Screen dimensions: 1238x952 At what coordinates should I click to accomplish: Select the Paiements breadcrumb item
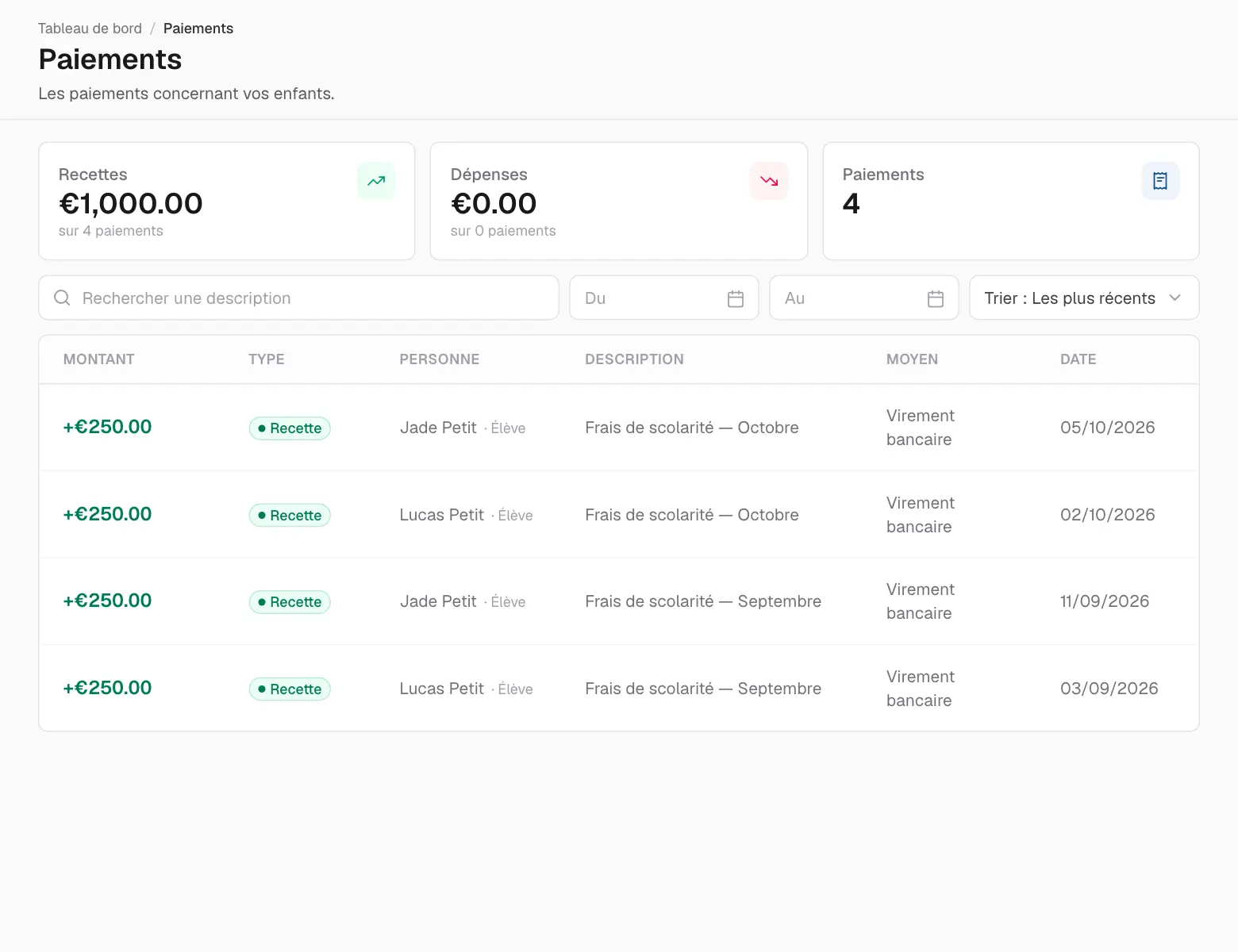[x=198, y=29]
